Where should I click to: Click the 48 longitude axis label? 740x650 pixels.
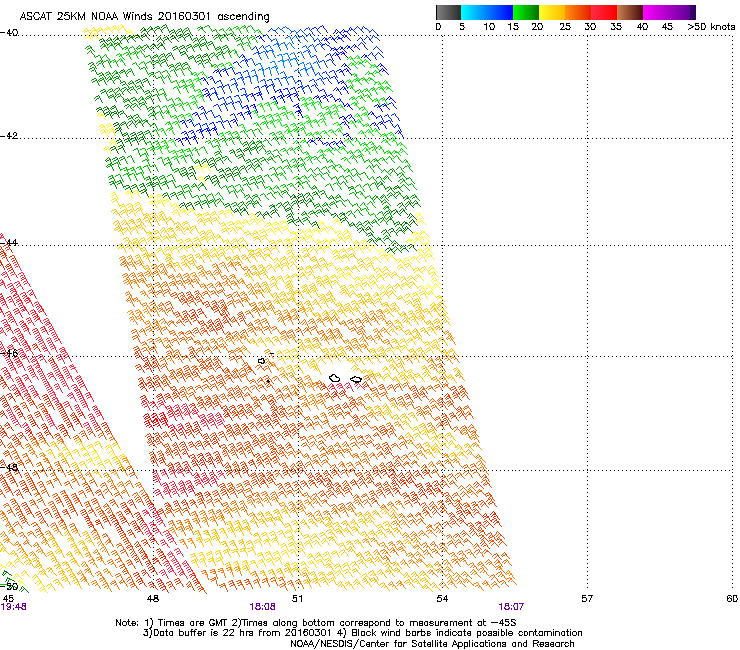(153, 599)
